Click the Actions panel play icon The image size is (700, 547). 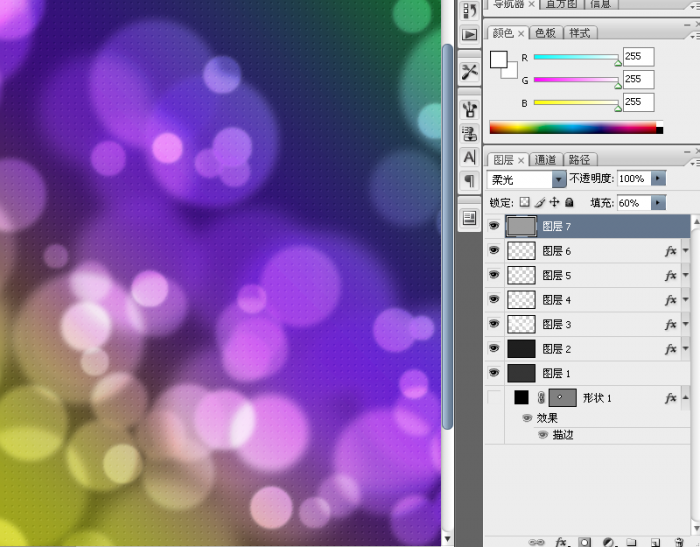[469, 35]
